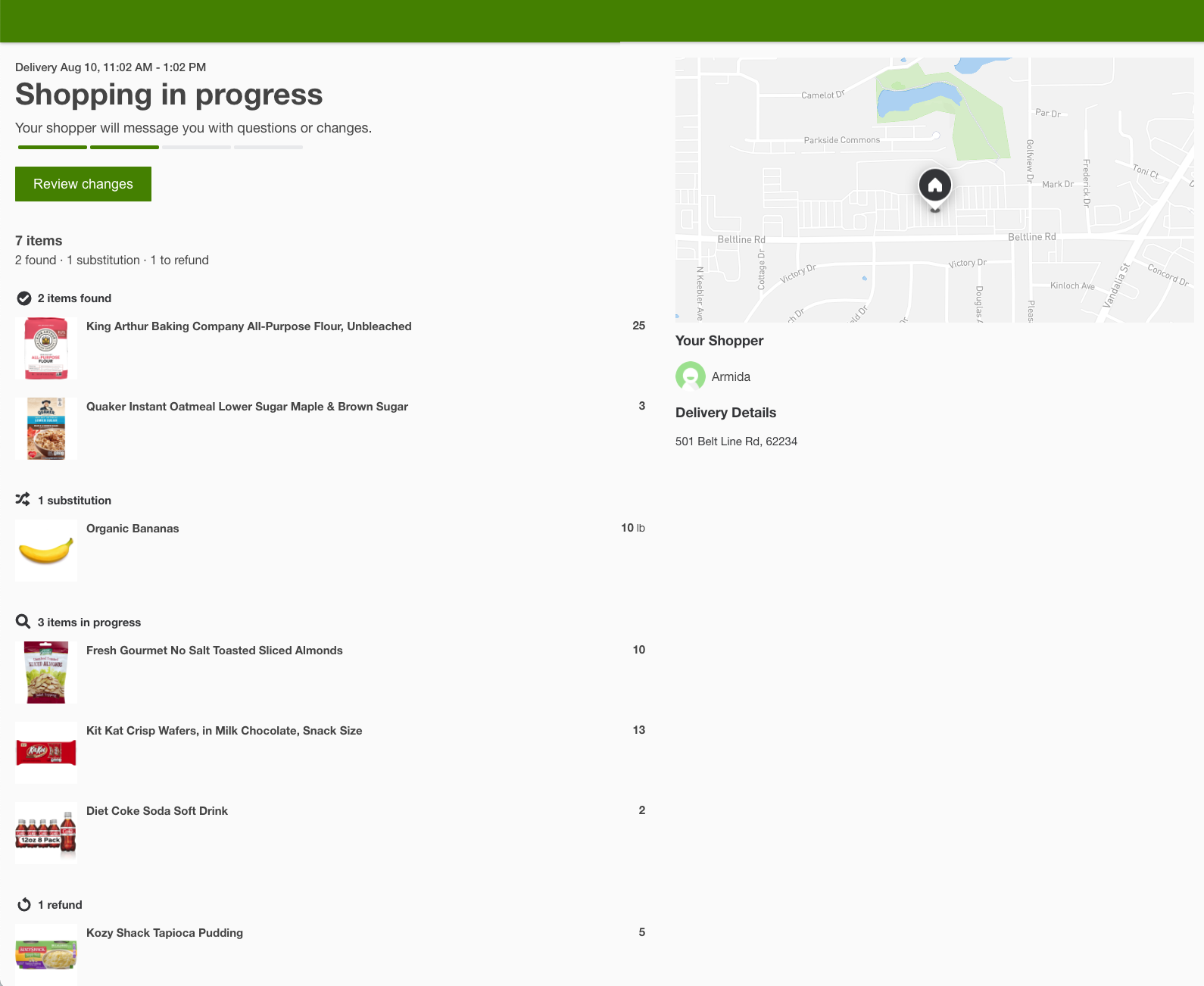The image size is (1204, 986).
Task: Select the Organic Bananas image
Action: click(46, 551)
